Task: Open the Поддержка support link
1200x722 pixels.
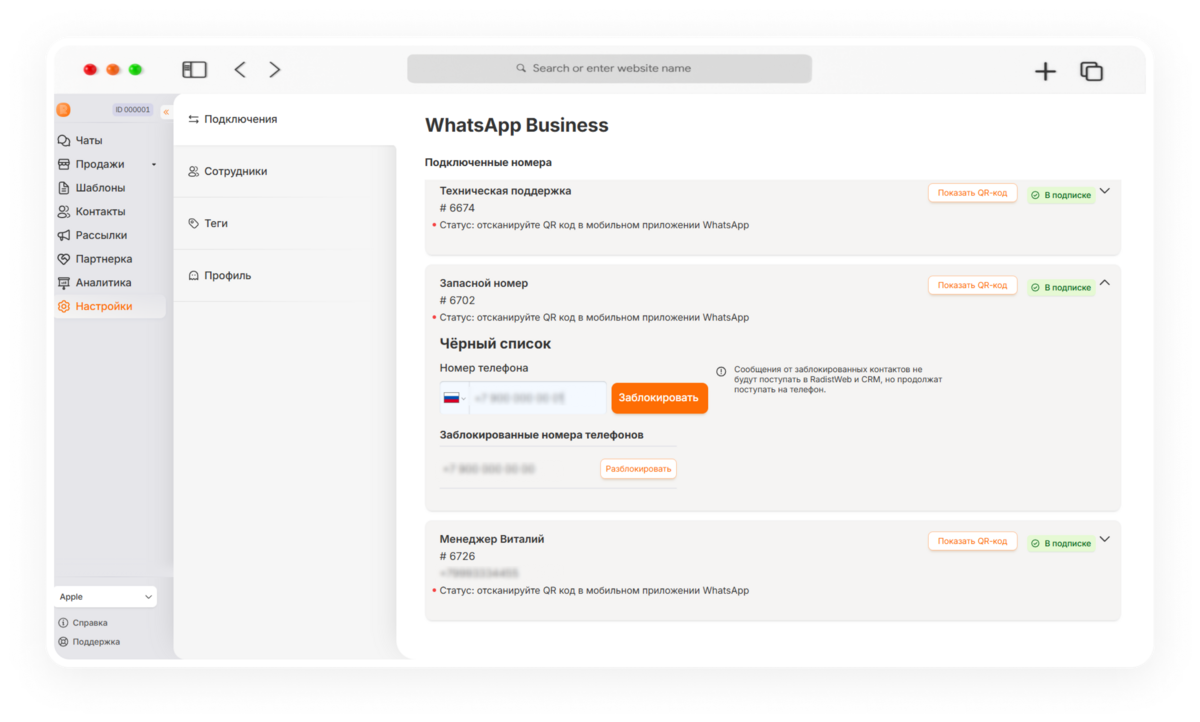Action: pyautogui.click(x=89, y=642)
